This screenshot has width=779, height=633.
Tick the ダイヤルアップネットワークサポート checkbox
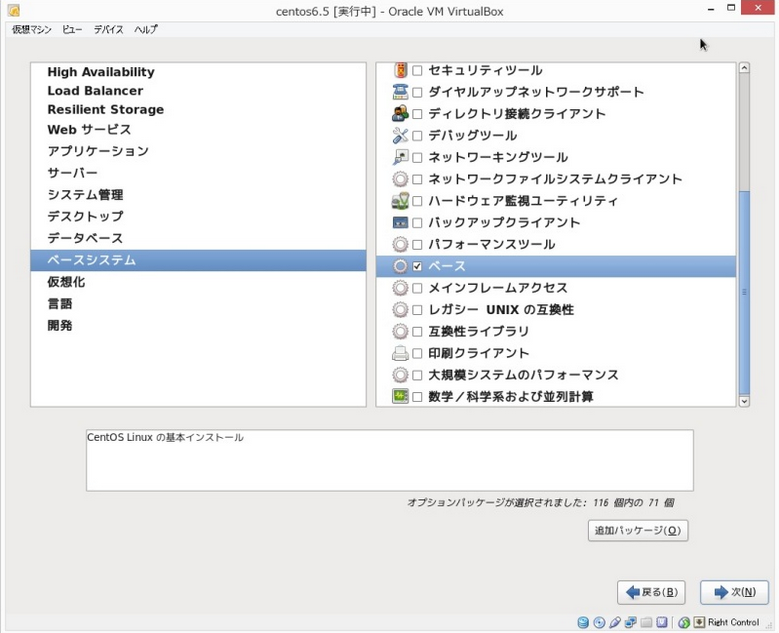(417, 92)
